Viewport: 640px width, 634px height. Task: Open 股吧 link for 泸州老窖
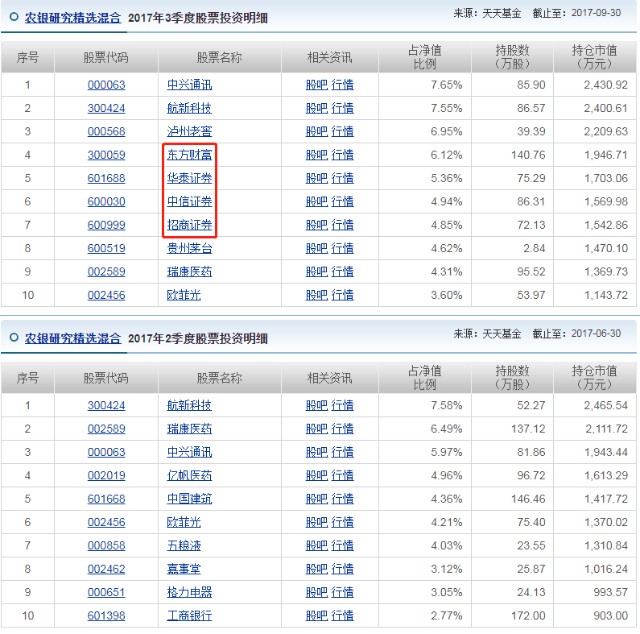(317, 131)
